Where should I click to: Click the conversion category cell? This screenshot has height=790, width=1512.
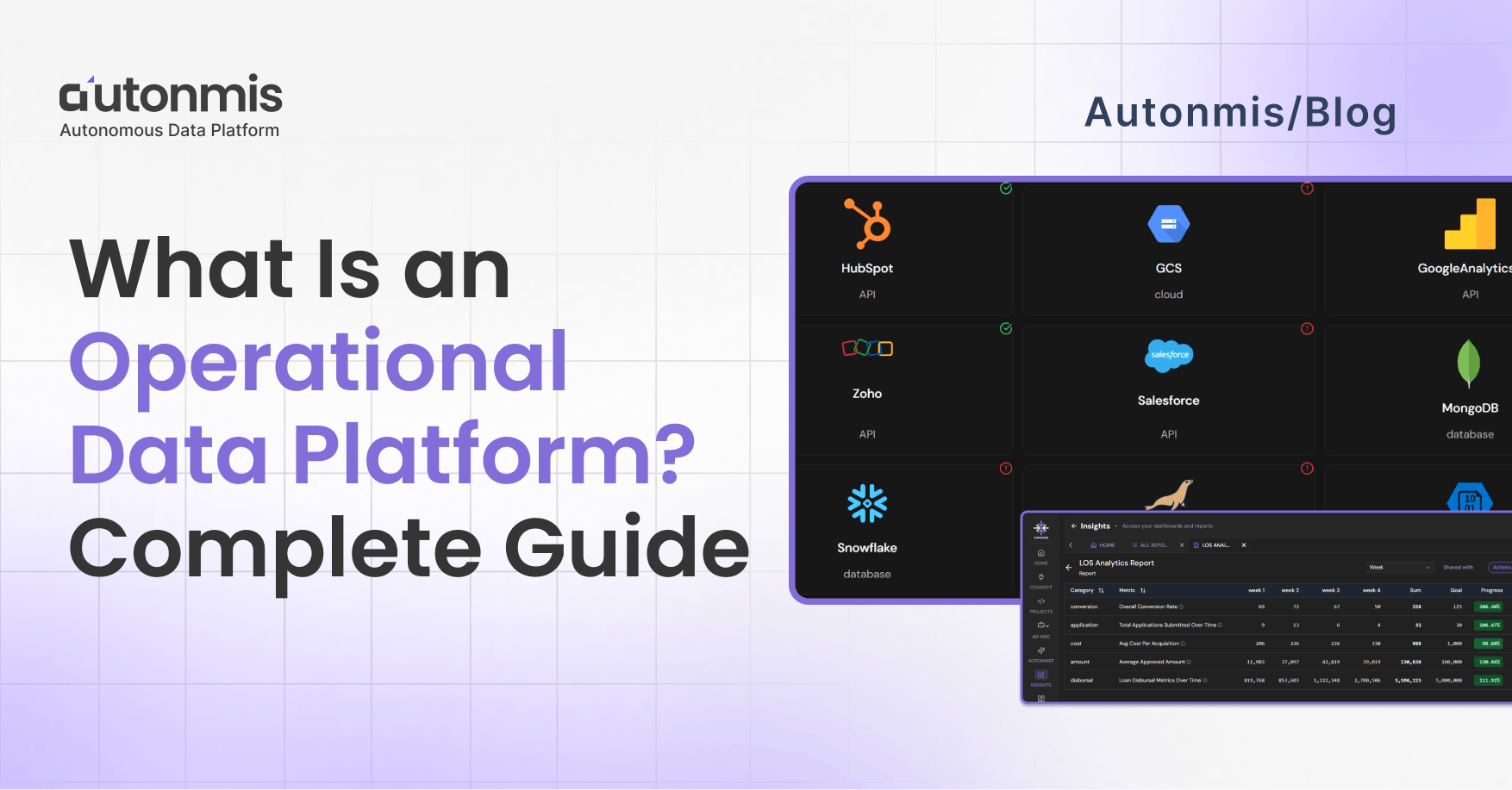tap(1084, 606)
